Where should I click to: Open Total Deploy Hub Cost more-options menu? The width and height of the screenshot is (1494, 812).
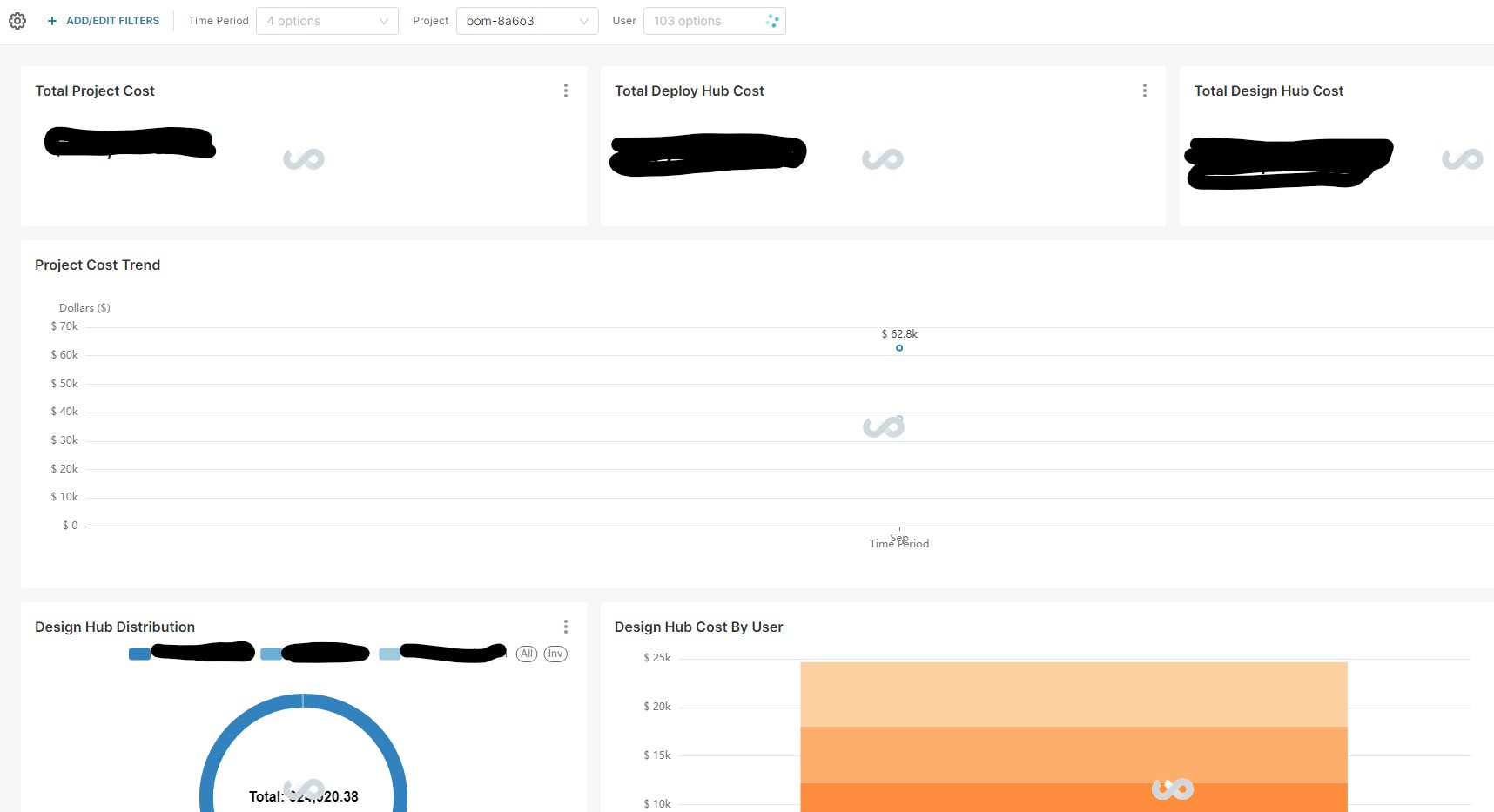(1145, 91)
